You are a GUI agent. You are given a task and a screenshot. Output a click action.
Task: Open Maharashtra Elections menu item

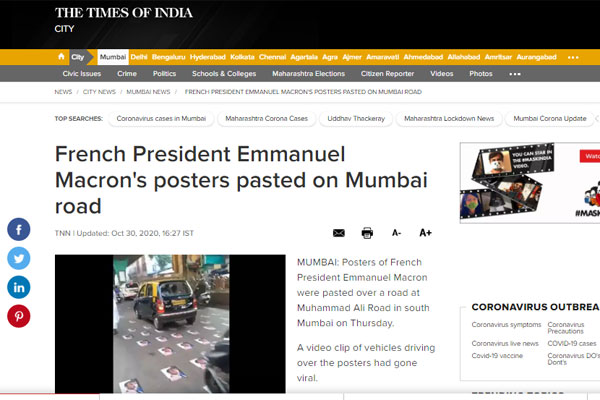[308, 73]
